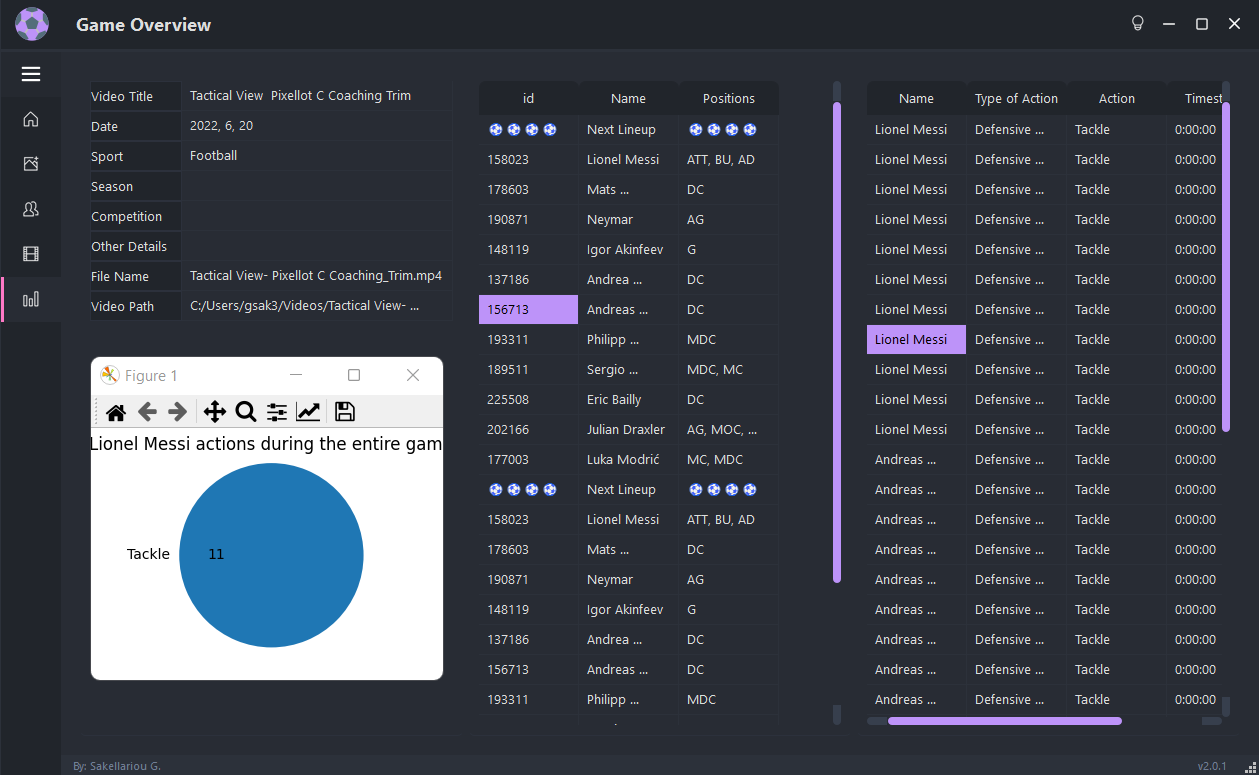Go back using the figure's left arrow icon

147,411
